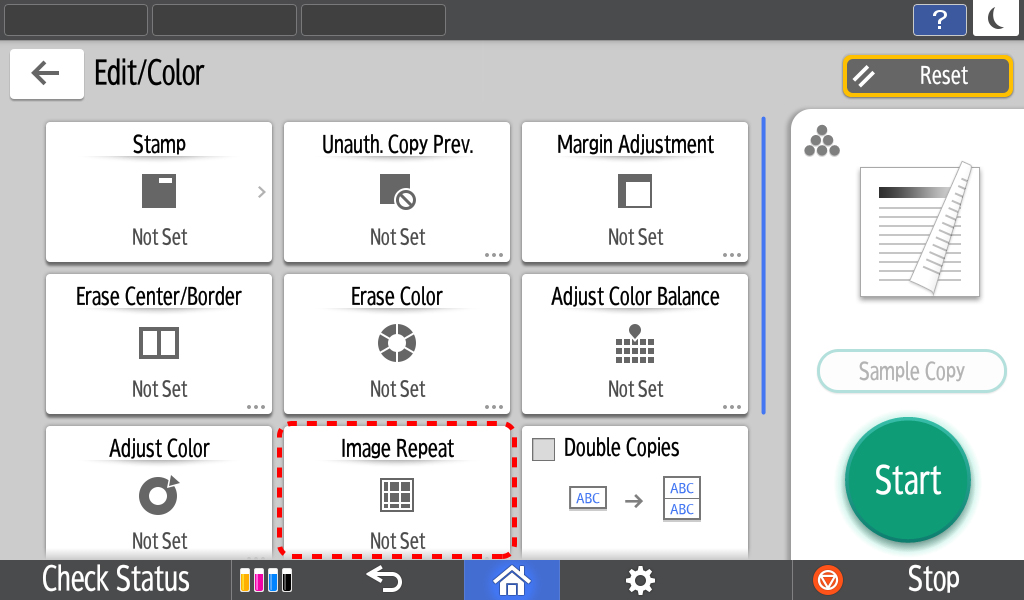Image resolution: width=1024 pixels, height=600 pixels.
Task: Open the Adjust Color tile
Action: (159, 495)
